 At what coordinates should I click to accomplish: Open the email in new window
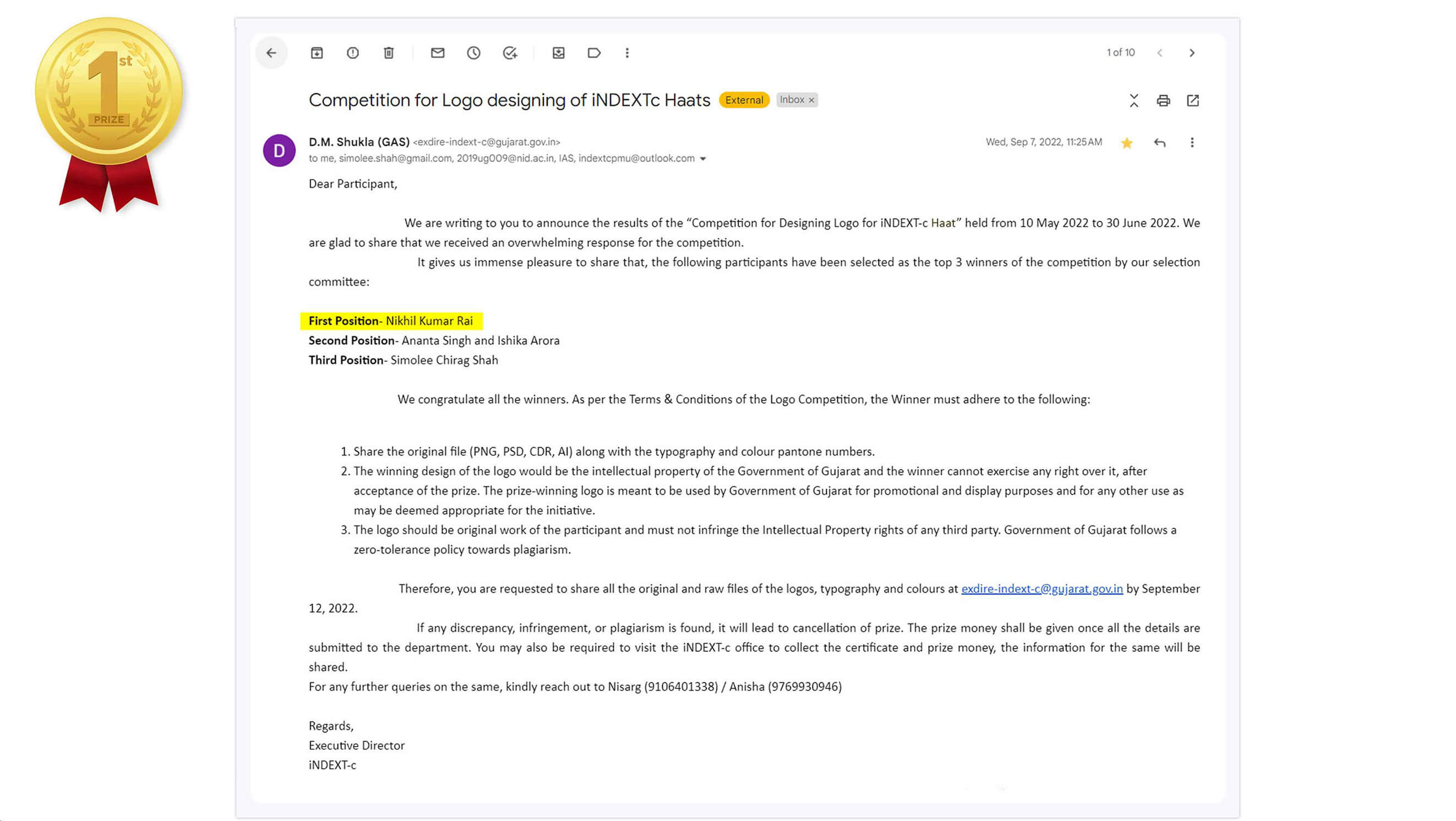[x=1193, y=101]
